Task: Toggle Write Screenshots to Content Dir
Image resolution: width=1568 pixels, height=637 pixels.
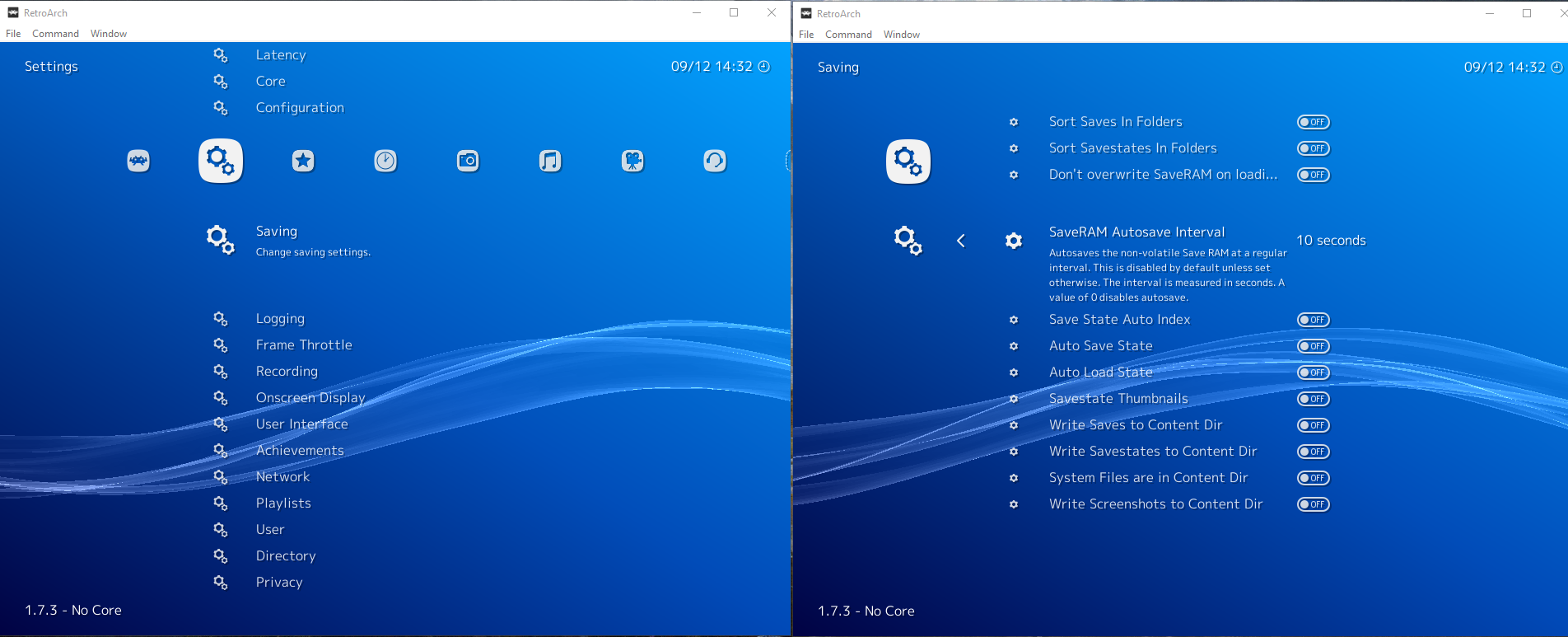Action: tap(1313, 504)
